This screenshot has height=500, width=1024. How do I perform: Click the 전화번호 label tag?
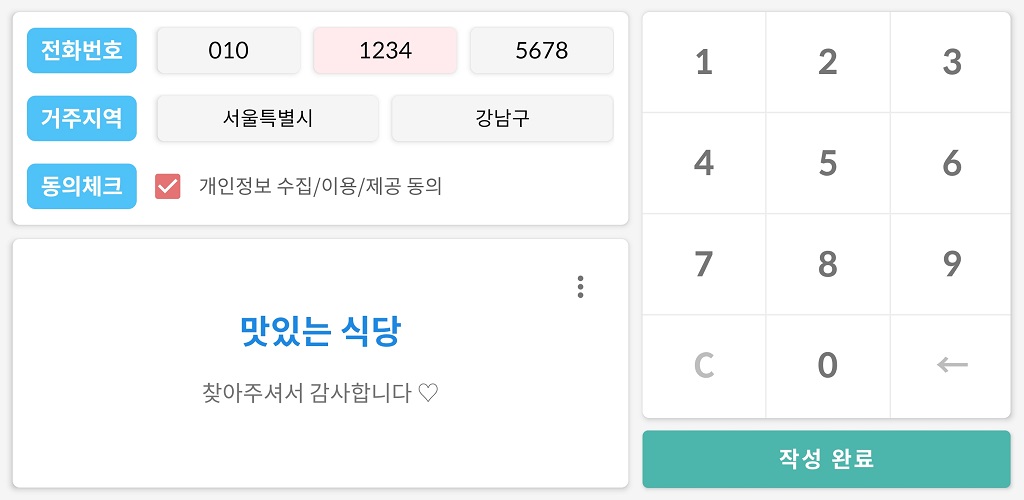point(82,50)
